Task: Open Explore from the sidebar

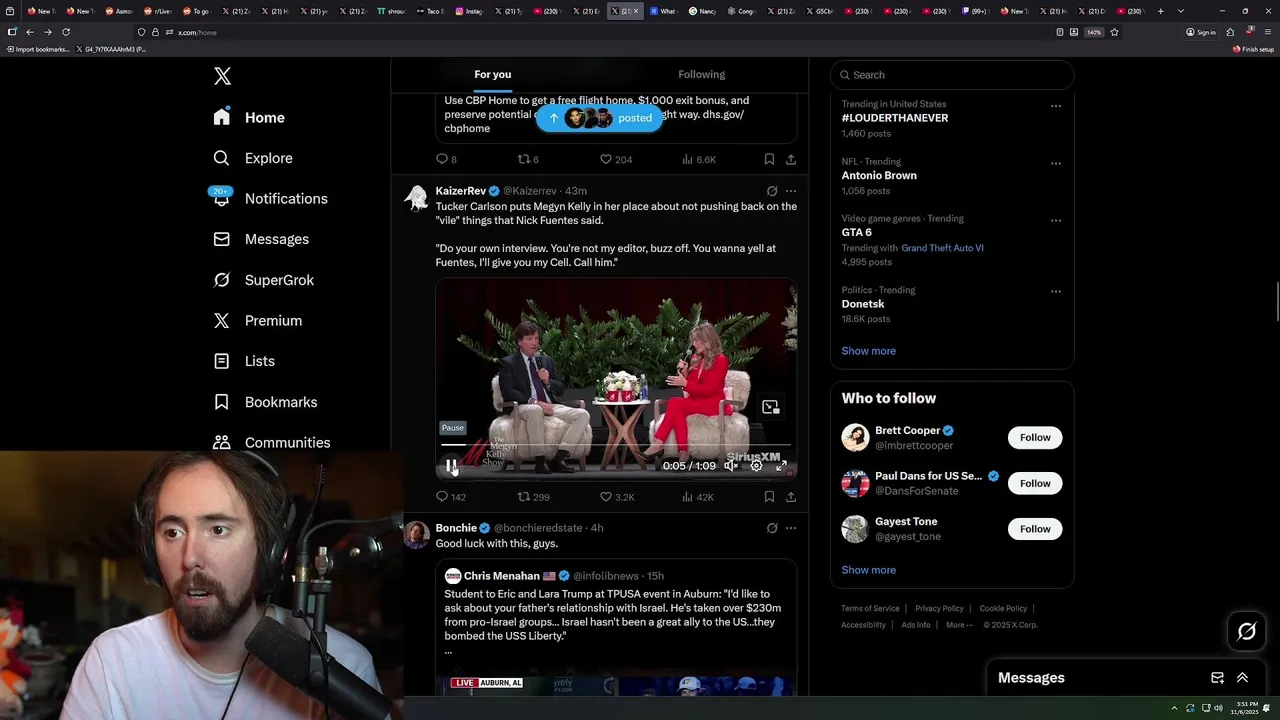Action: tap(253, 158)
